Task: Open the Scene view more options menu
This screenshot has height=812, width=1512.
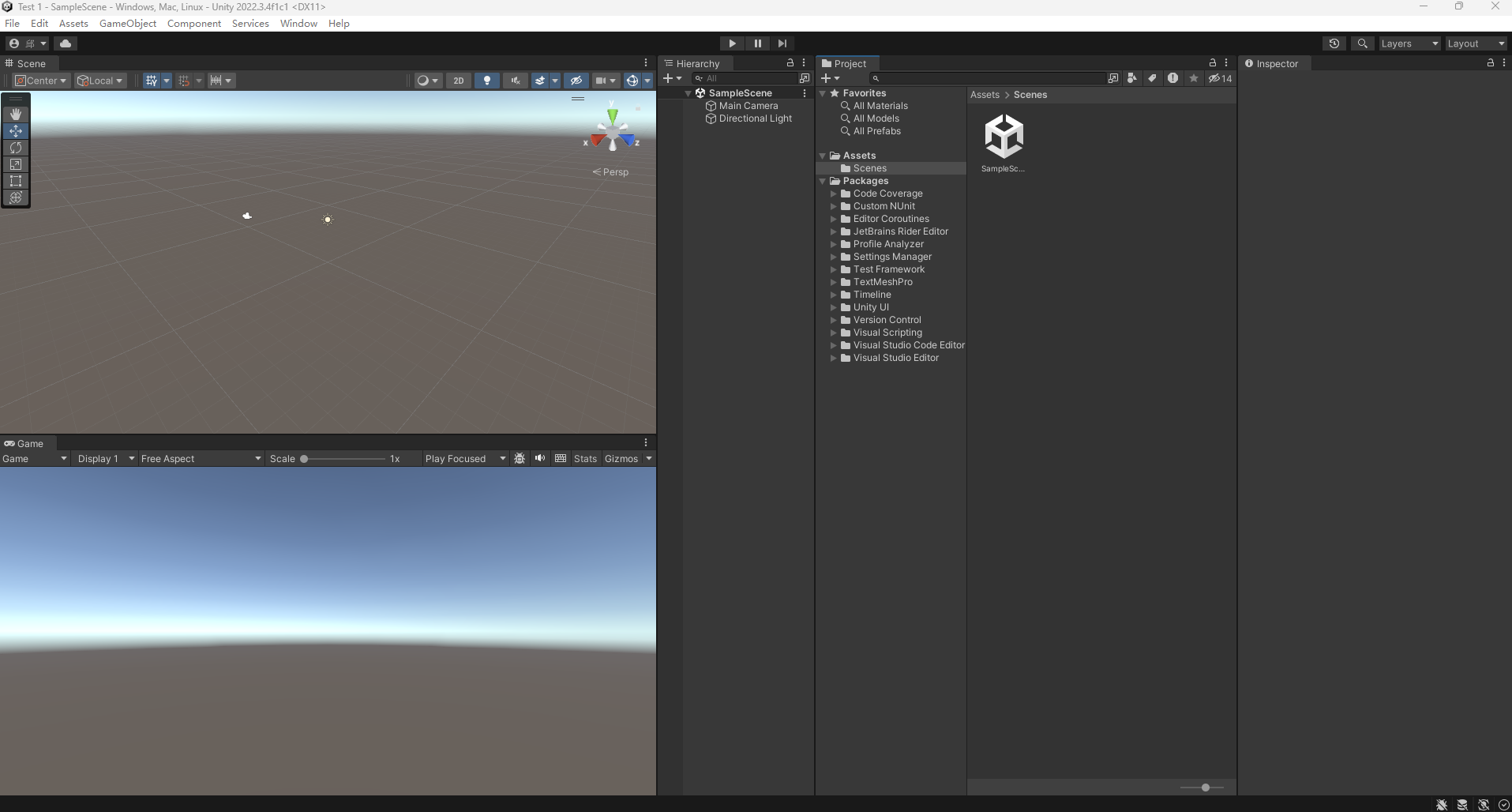Action: [646, 63]
